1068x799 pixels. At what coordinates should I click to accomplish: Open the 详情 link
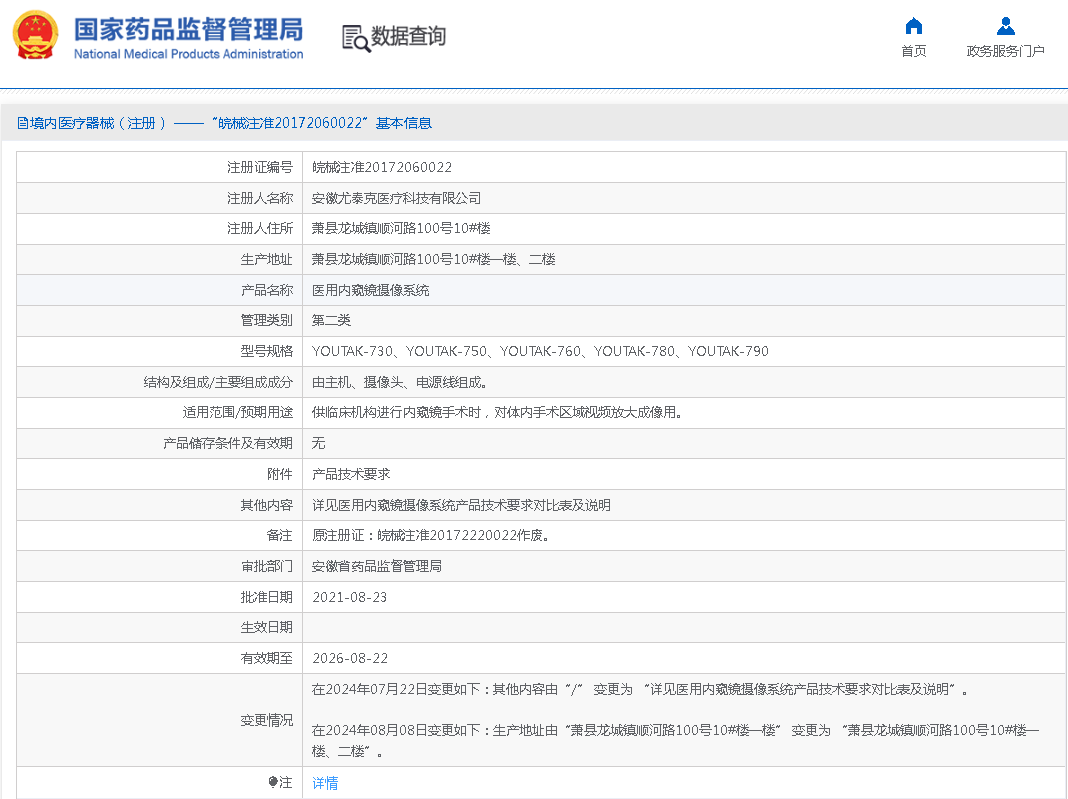click(x=325, y=783)
